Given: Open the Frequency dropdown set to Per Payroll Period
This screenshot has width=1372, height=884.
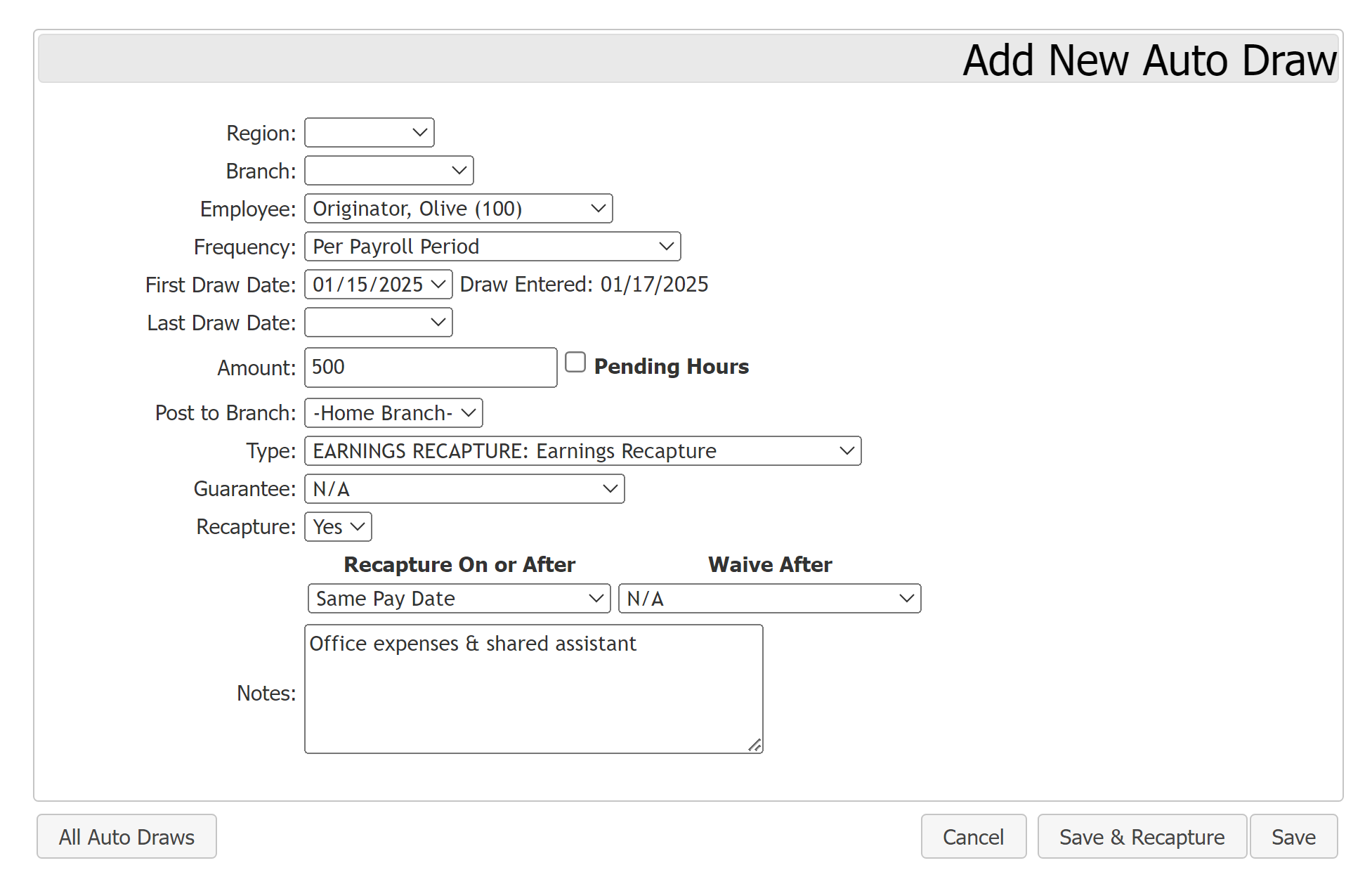Looking at the screenshot, I should tap(492, 247).
